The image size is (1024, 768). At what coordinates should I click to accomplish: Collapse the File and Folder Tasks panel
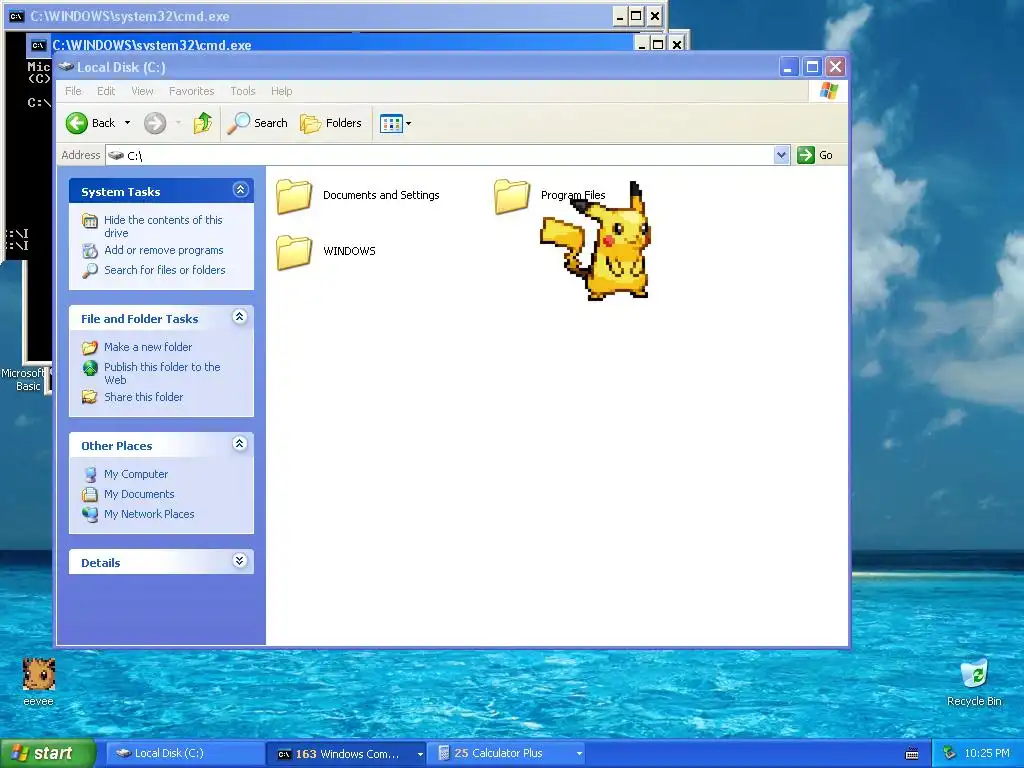coord(240,317)
